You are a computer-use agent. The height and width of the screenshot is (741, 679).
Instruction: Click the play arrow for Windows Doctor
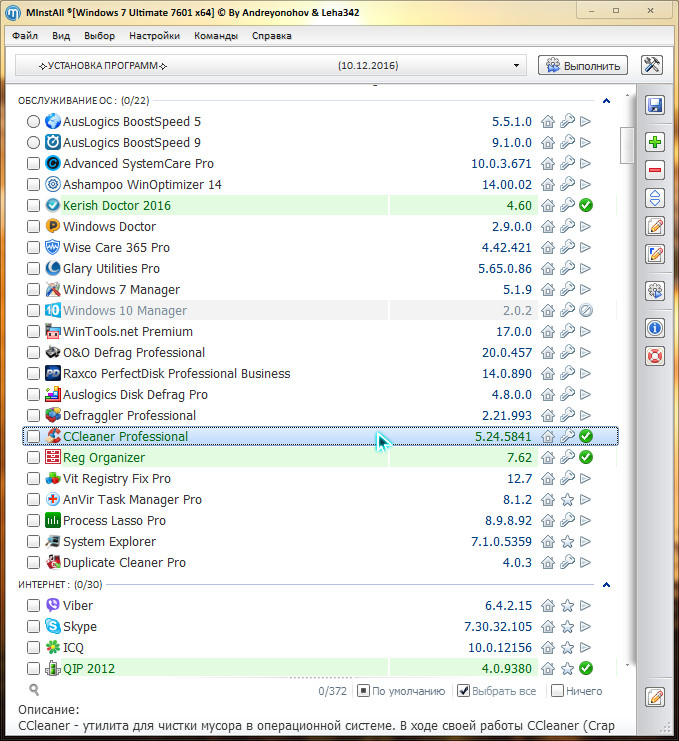[585, 226]
